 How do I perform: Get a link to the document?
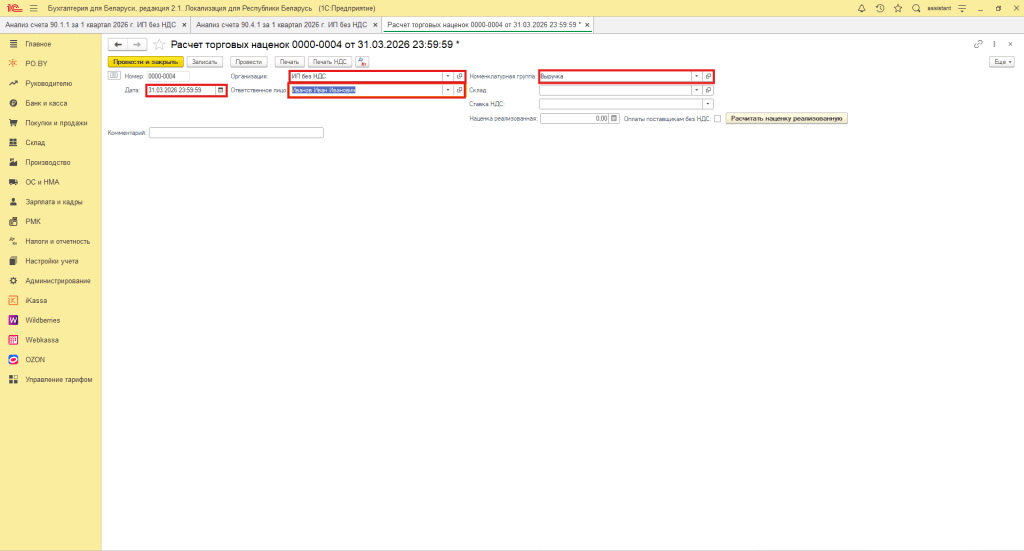pos(978,45)
